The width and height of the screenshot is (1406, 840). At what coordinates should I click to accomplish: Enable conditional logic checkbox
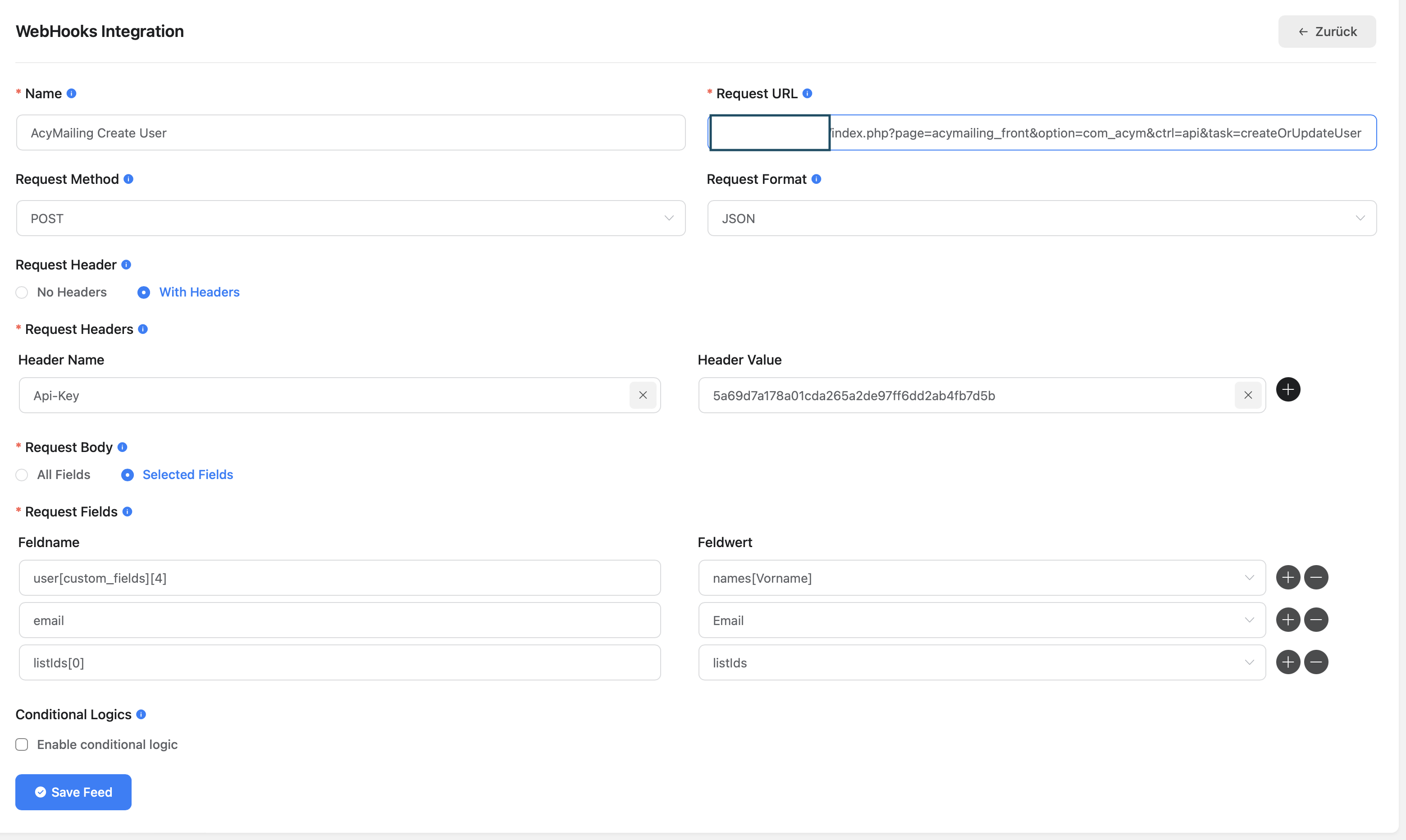(x=22, y=744)
